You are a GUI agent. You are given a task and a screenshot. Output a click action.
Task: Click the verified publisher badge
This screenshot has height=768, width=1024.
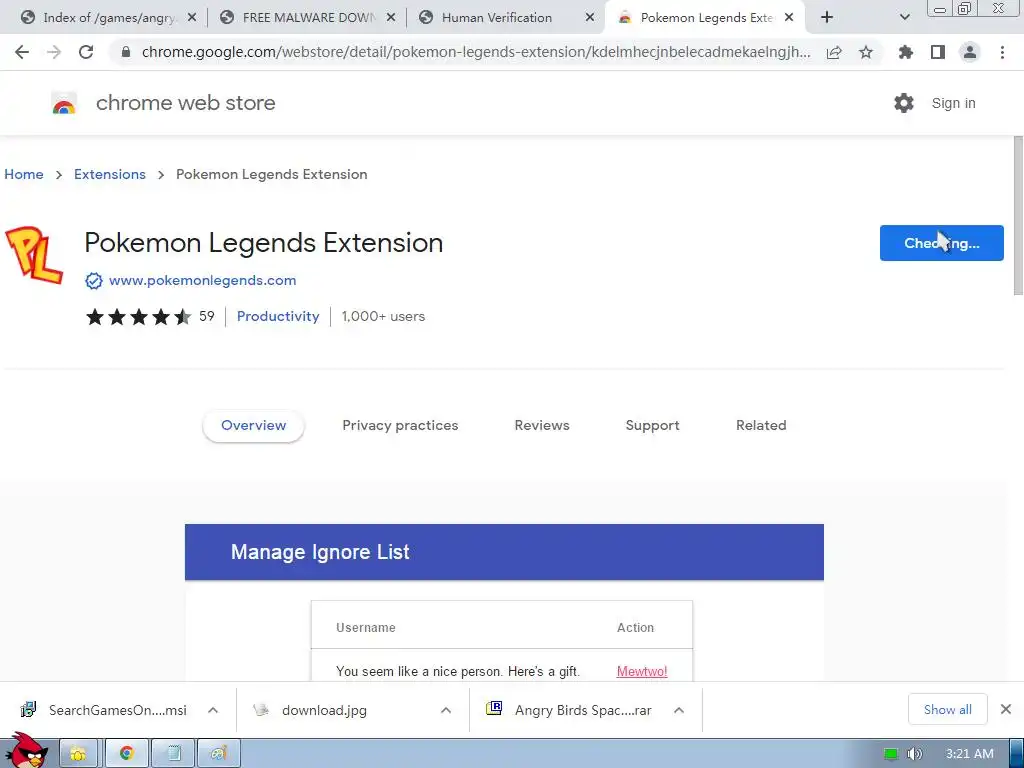coord(93,281)
